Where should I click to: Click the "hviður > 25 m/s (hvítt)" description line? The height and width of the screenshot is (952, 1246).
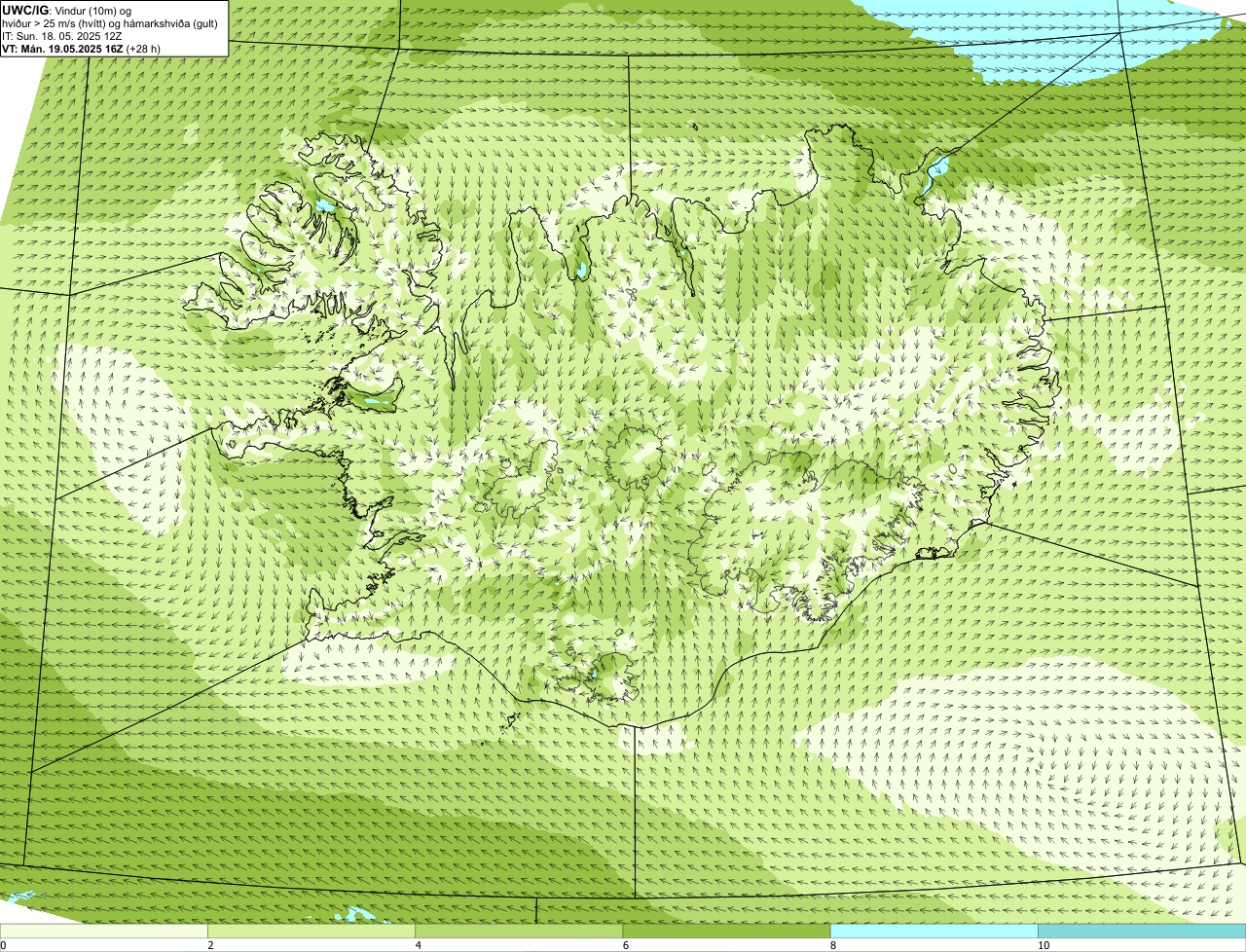click(x=110, y=22)
